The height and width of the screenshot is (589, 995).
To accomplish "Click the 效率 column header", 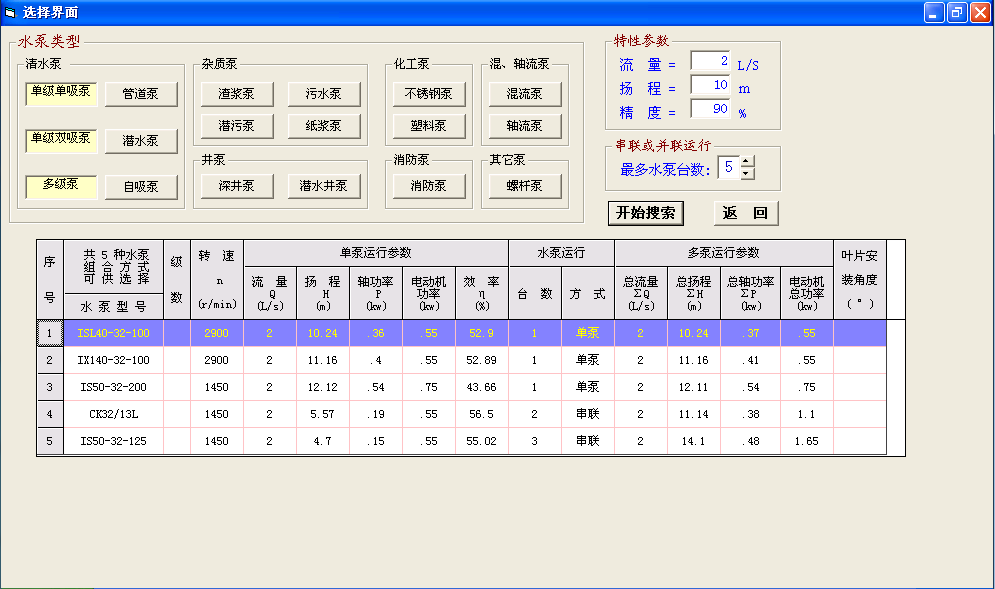I will (x=482, y=293).
